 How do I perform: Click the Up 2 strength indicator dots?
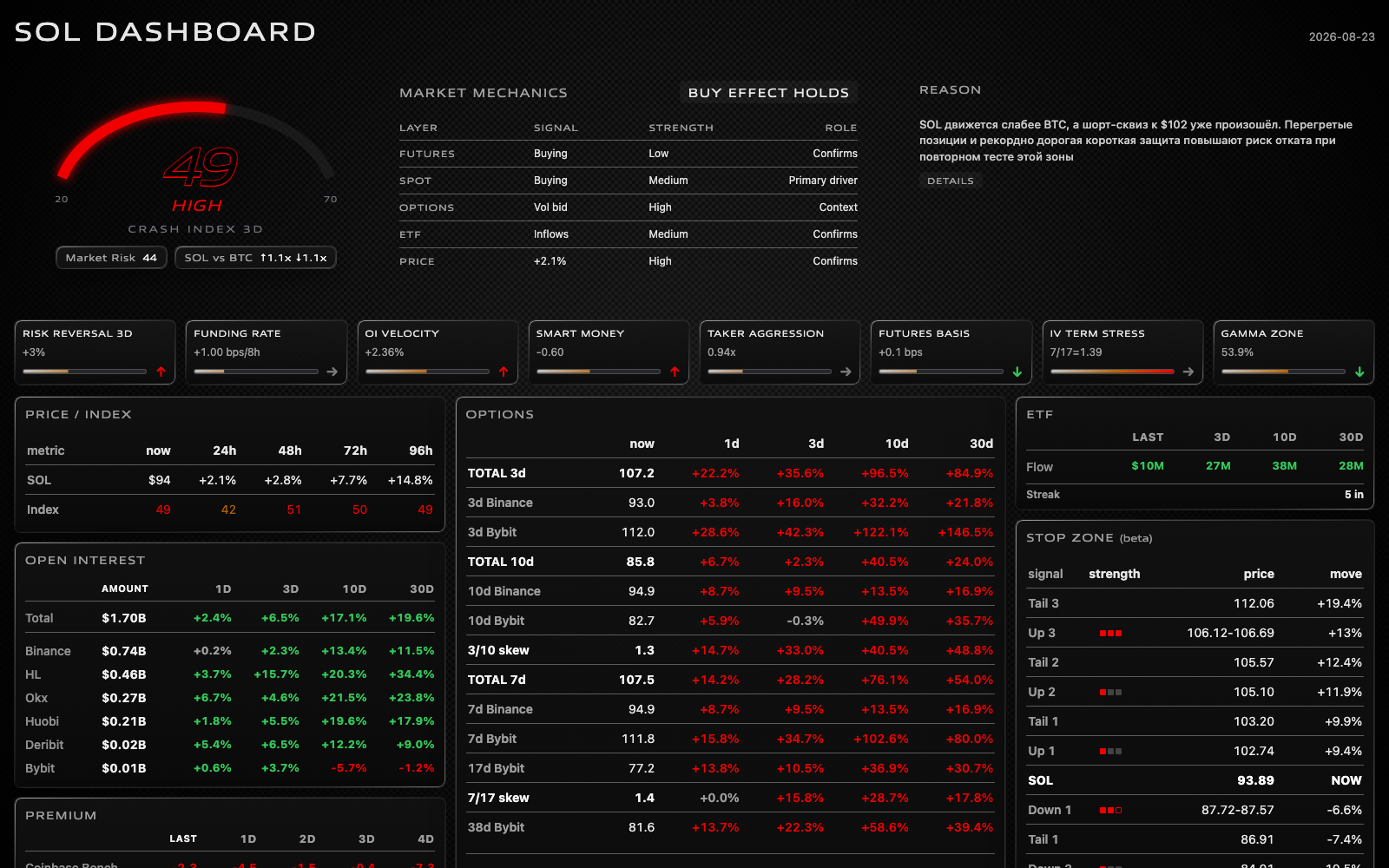click(1110, 693)
